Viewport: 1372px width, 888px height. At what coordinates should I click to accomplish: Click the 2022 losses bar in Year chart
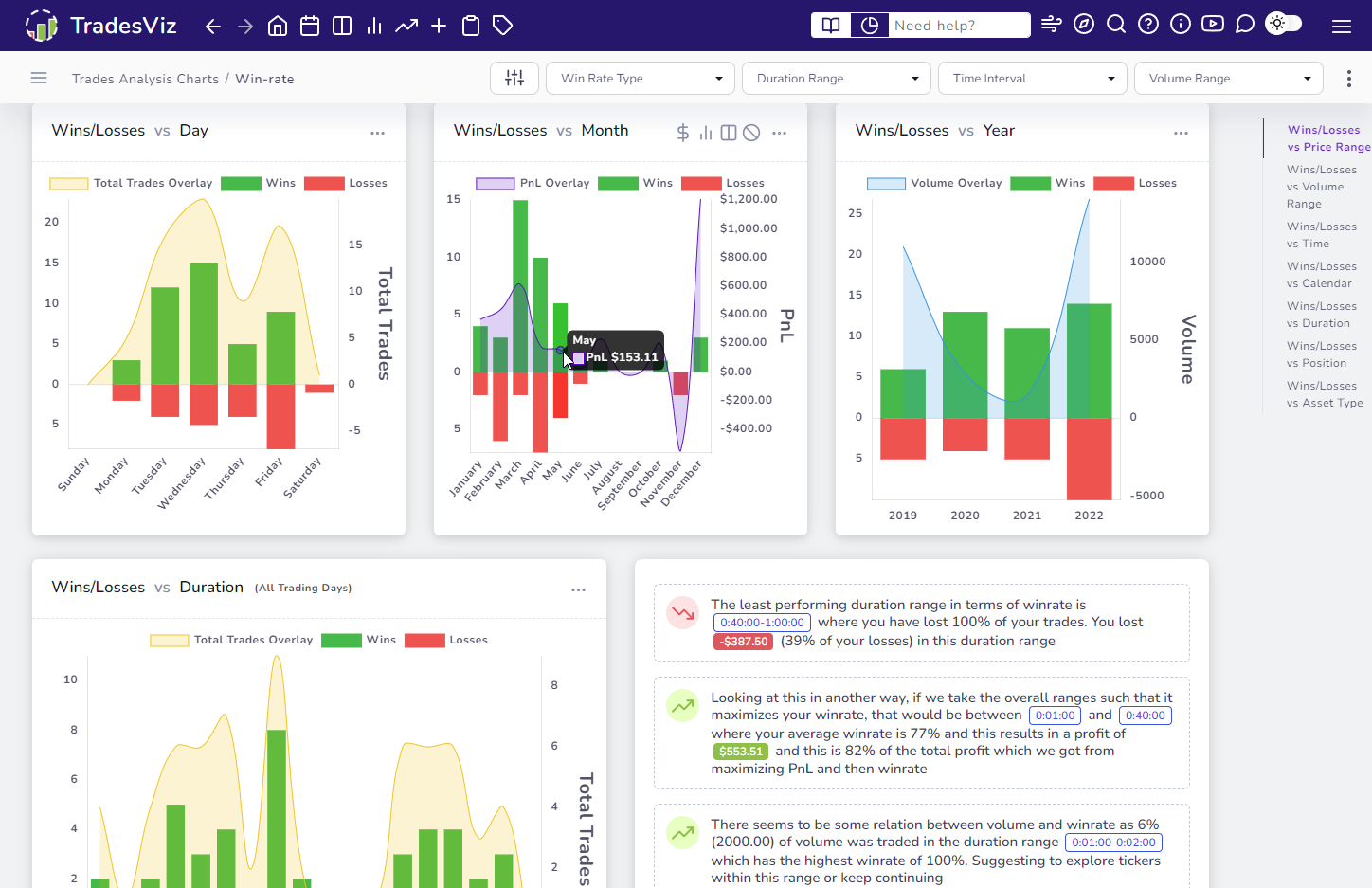tap(1089, 459)
